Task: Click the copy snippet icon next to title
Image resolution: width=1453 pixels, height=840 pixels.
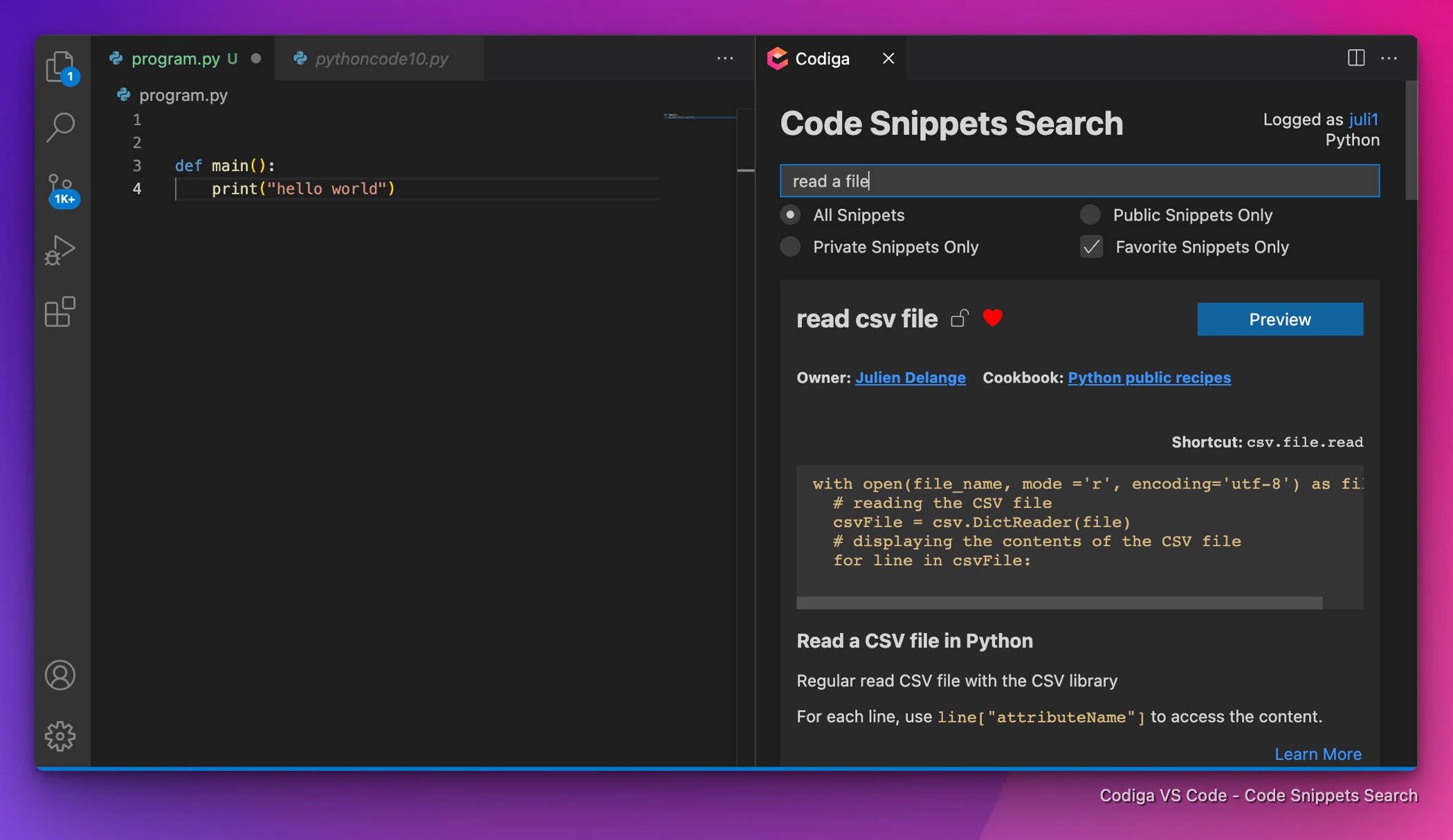Action: pos(958,319)
